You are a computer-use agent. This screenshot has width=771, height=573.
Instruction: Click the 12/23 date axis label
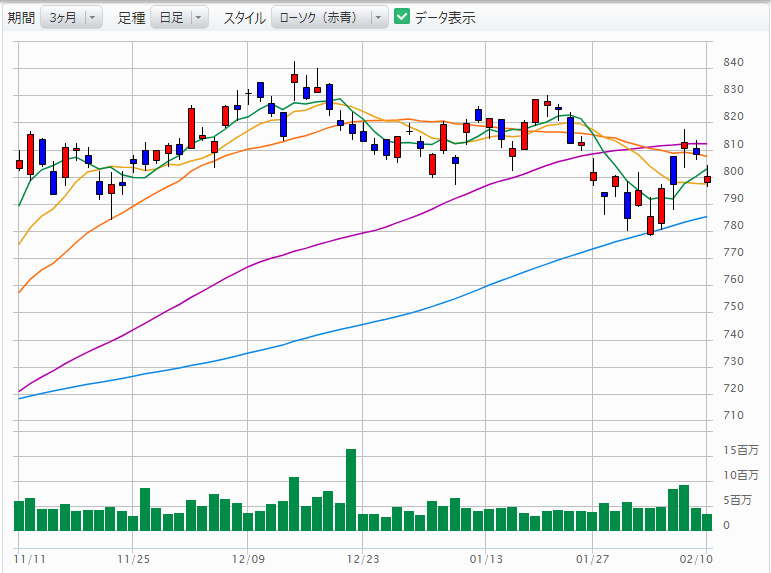click(363, 559)
